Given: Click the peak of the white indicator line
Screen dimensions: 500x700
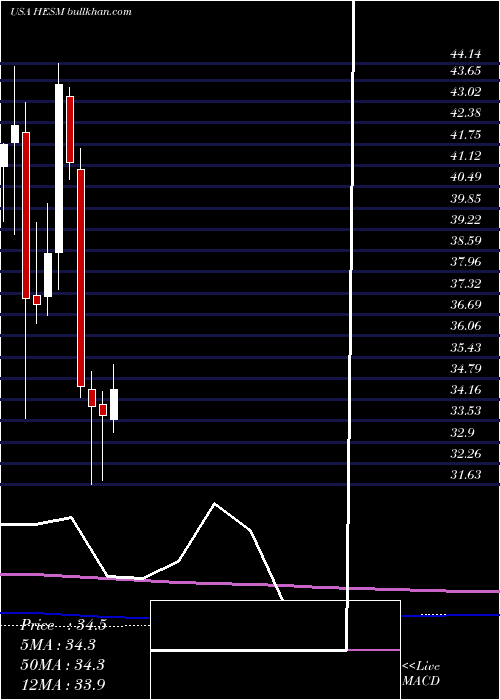Looking at the screenshot, I should [215, 504].
